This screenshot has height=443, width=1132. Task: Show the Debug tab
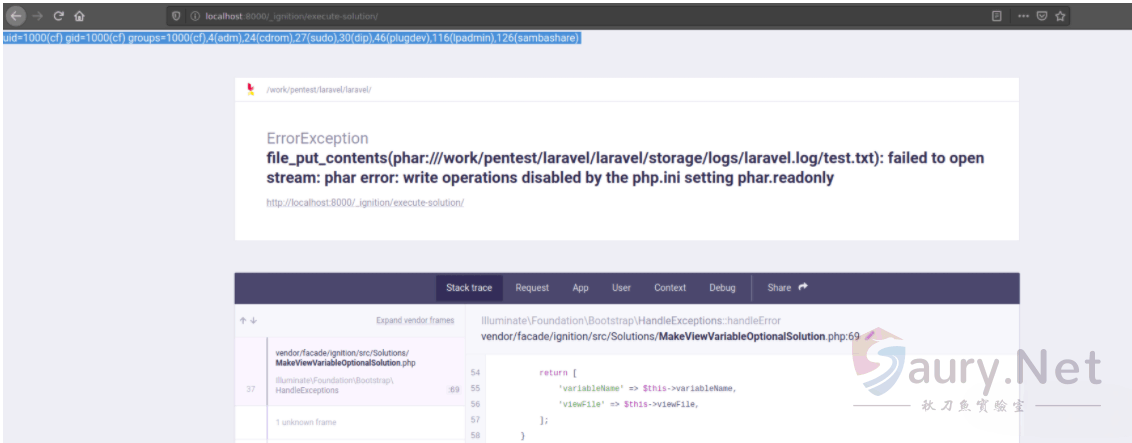coord(722,288)
